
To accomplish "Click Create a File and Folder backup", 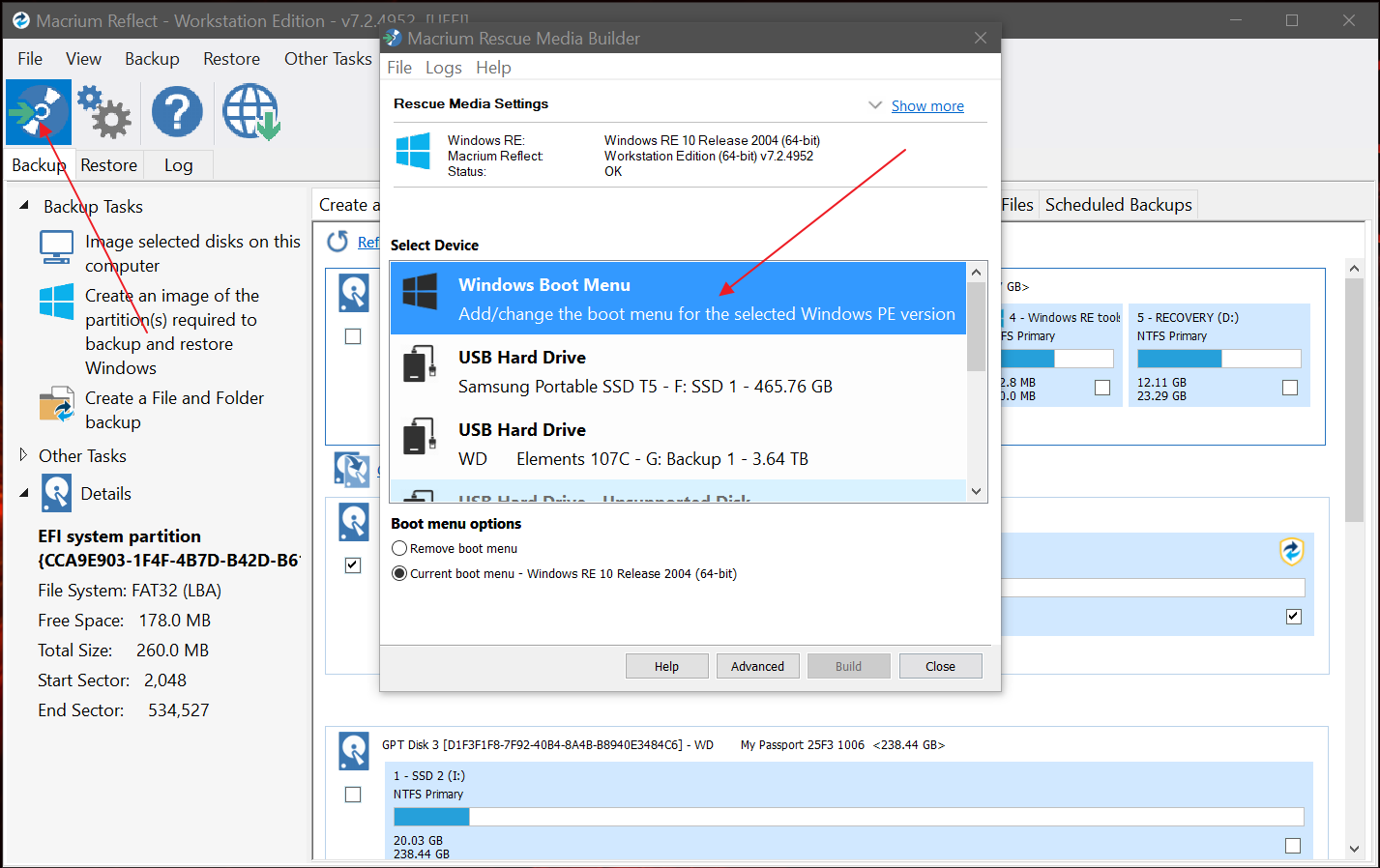I will pyautogui.click(x=174, y=410).
